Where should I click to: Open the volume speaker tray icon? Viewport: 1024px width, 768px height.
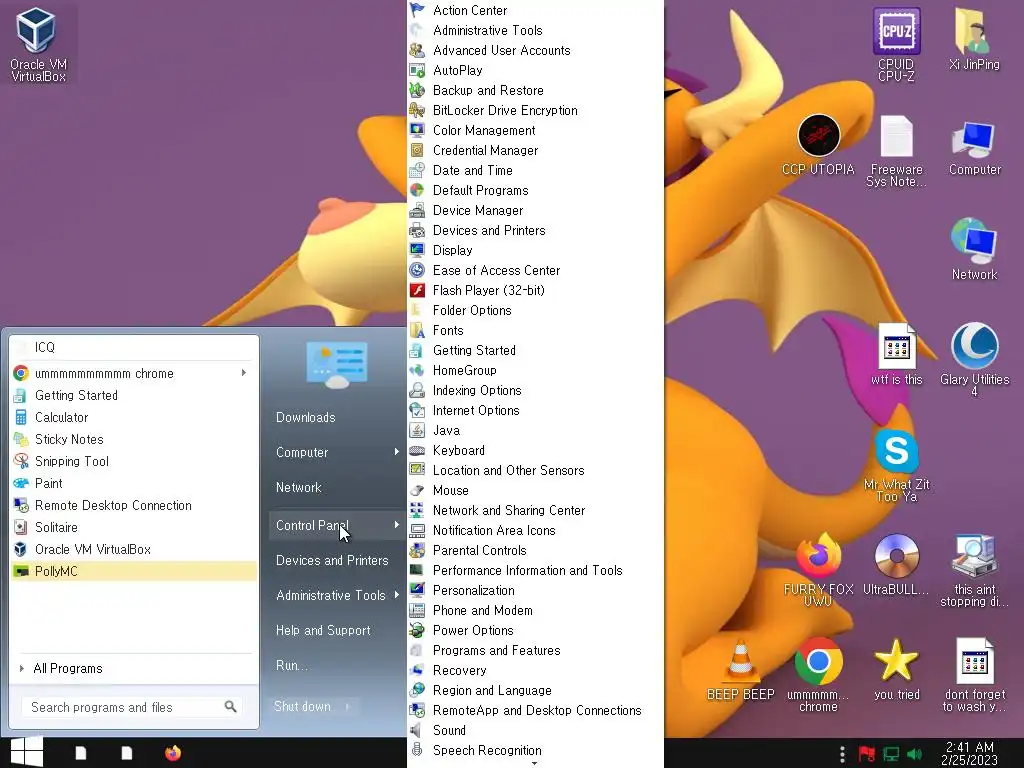click(x=914, y=754)
